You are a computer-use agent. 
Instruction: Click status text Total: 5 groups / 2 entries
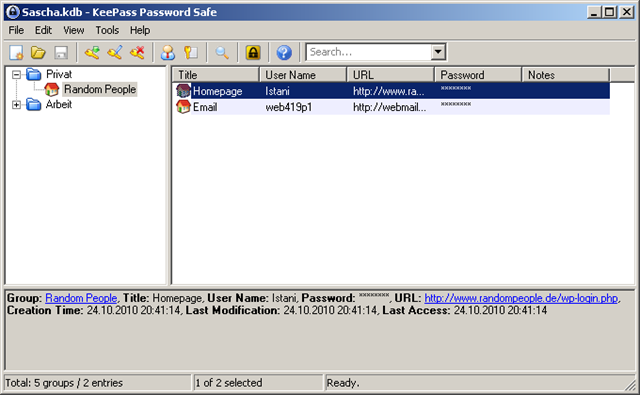click(x=64, y=383)
